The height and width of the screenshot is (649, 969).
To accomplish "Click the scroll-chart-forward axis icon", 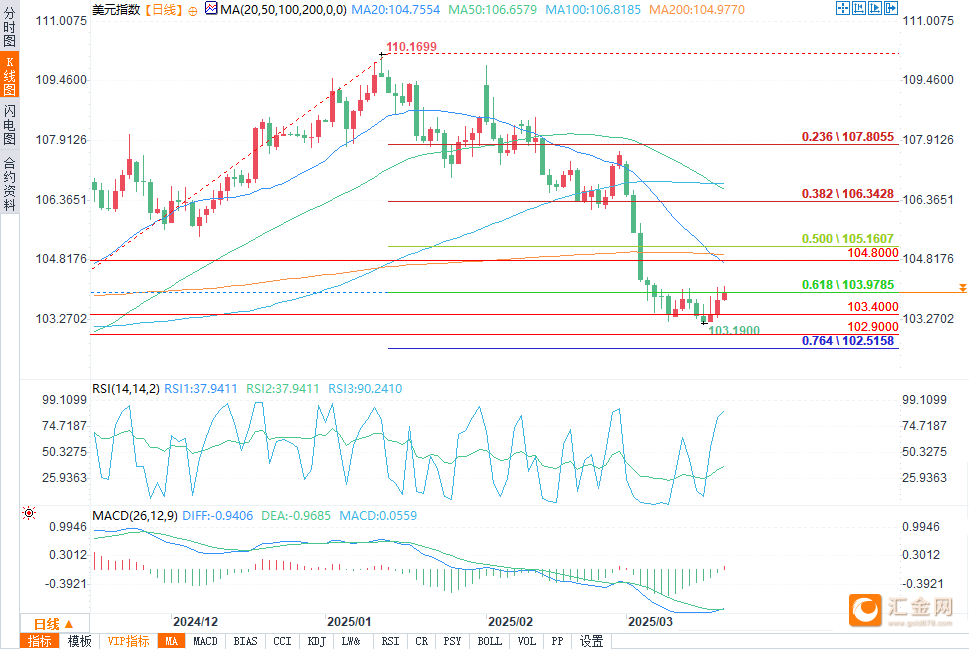I will tap(875, 8).
